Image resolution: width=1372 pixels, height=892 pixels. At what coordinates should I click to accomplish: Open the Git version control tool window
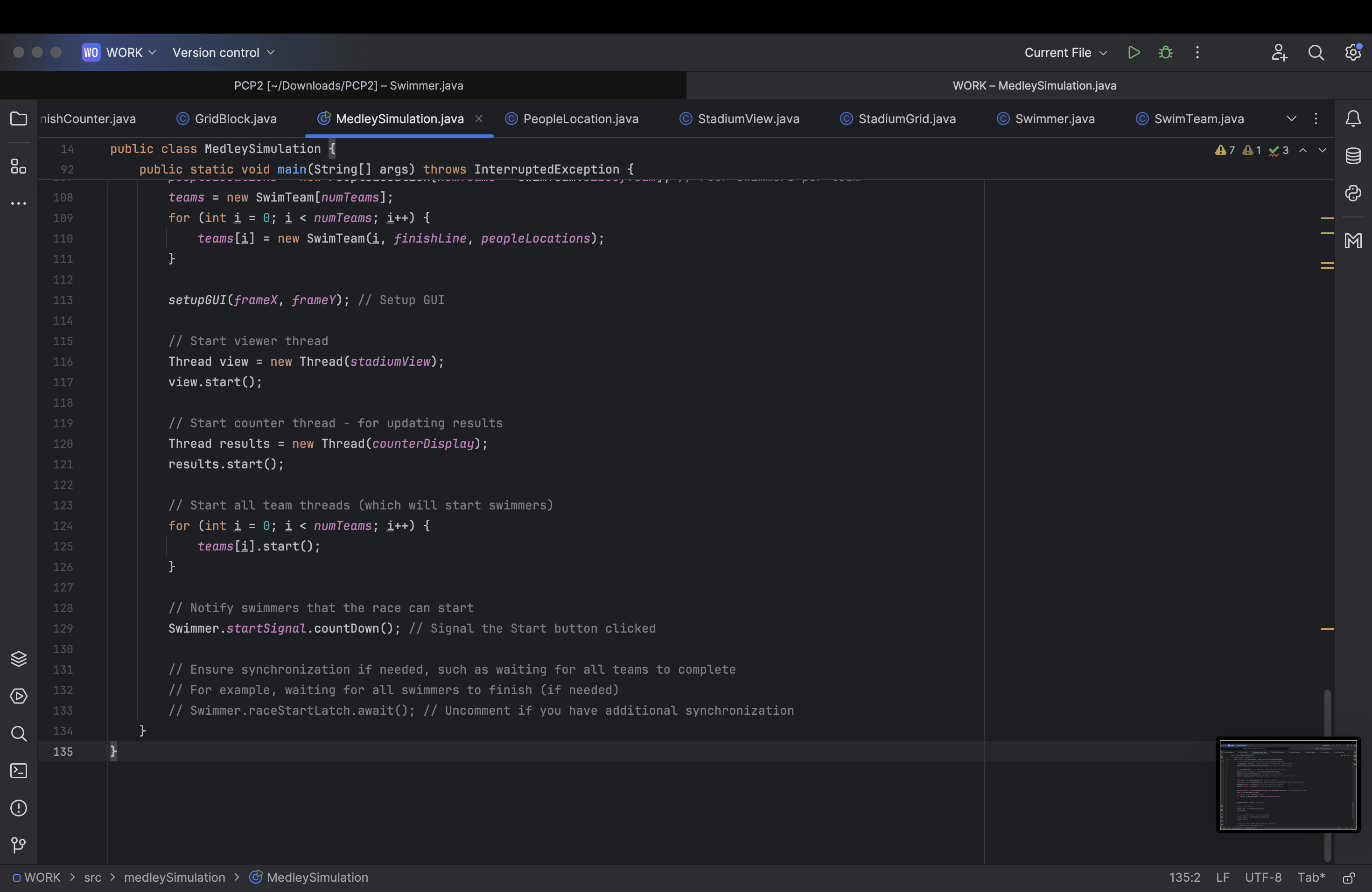pyautogui.click(x=19, y=845)
